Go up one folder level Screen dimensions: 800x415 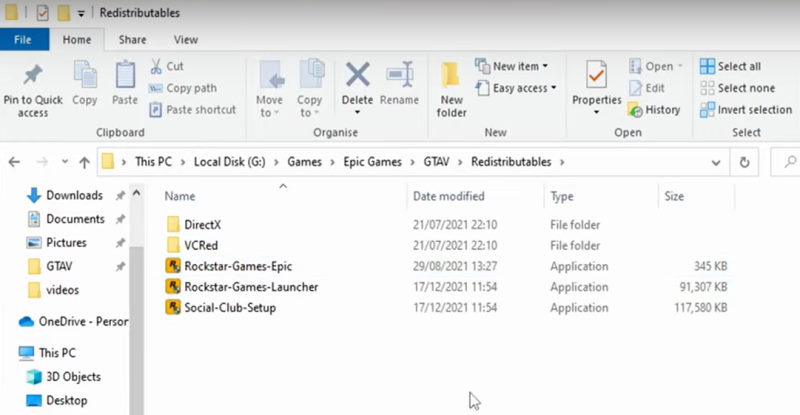click(84, 162)
